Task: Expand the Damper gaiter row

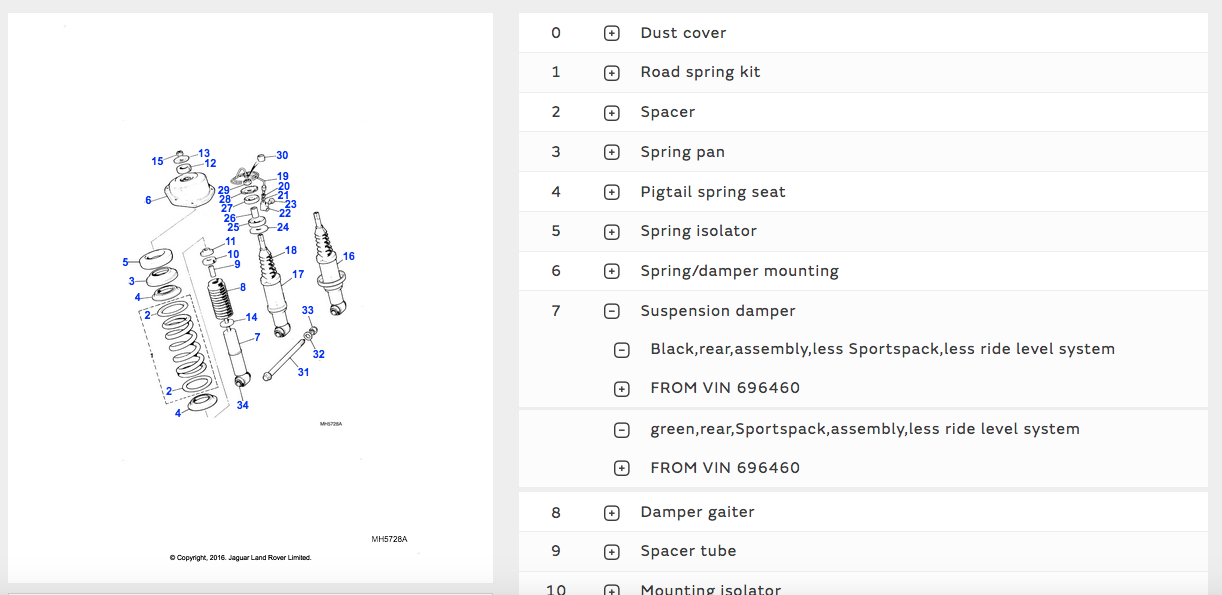Action: pos(612,513)
